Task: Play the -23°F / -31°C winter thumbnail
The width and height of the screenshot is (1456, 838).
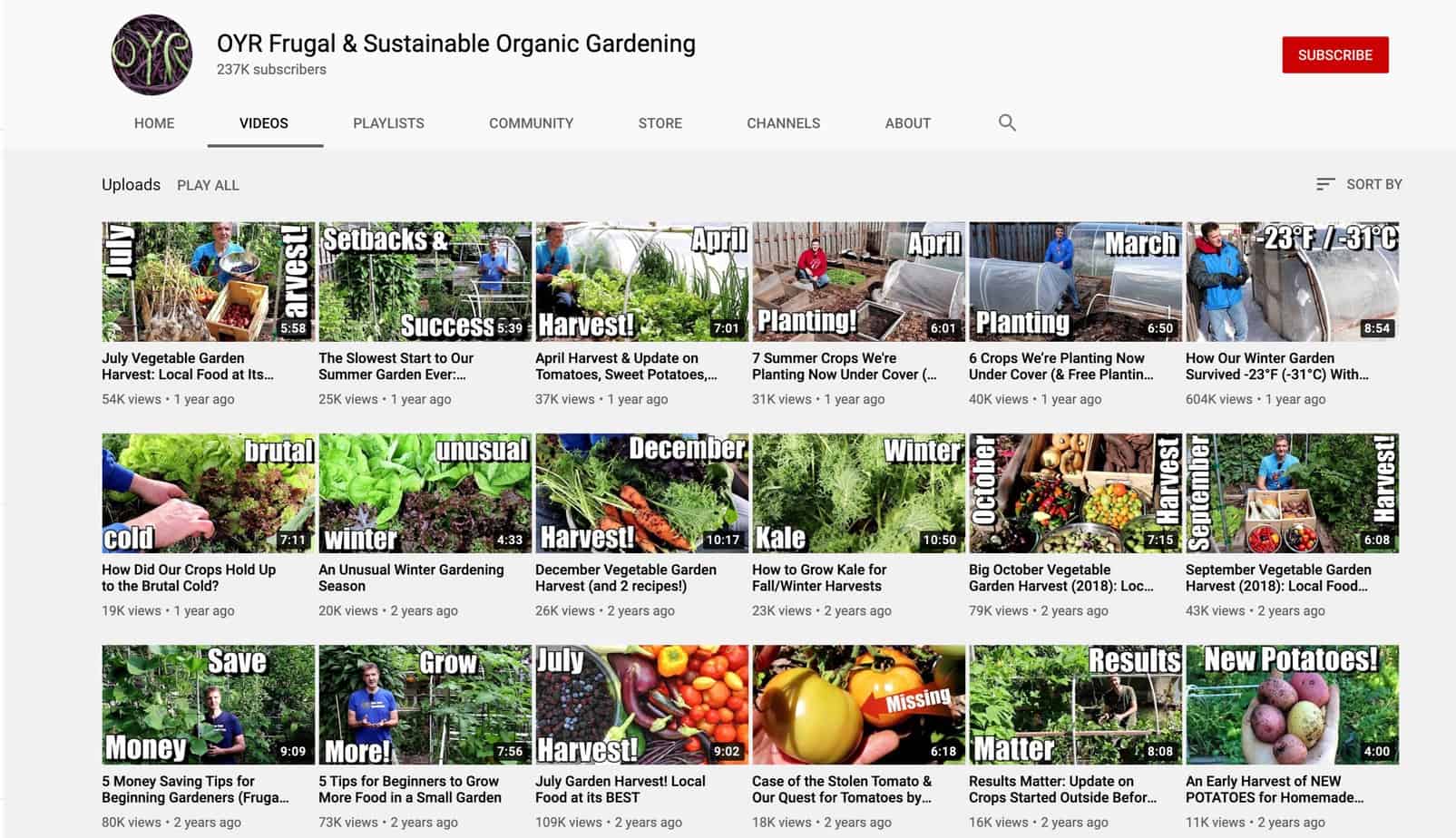Action: click(1292, 281)
